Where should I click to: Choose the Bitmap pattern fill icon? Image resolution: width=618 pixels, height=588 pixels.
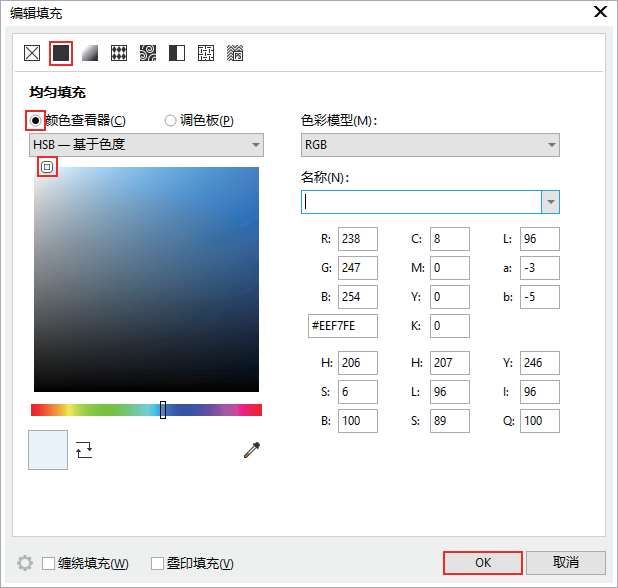click(148, 53)
